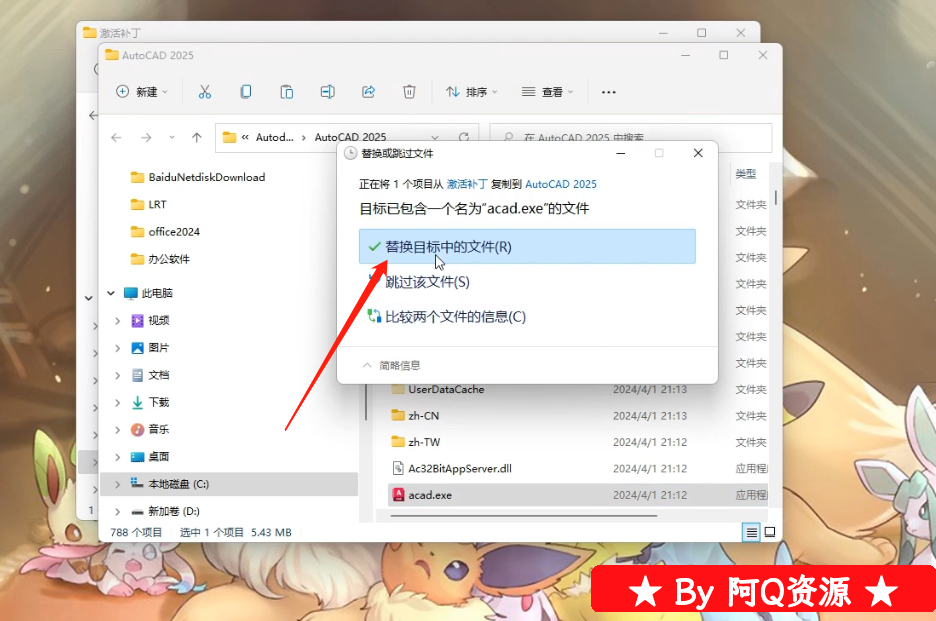Click the Rename icon in toolbar
This screenshot has height=621, width=936.
click(x=327, y=91)
